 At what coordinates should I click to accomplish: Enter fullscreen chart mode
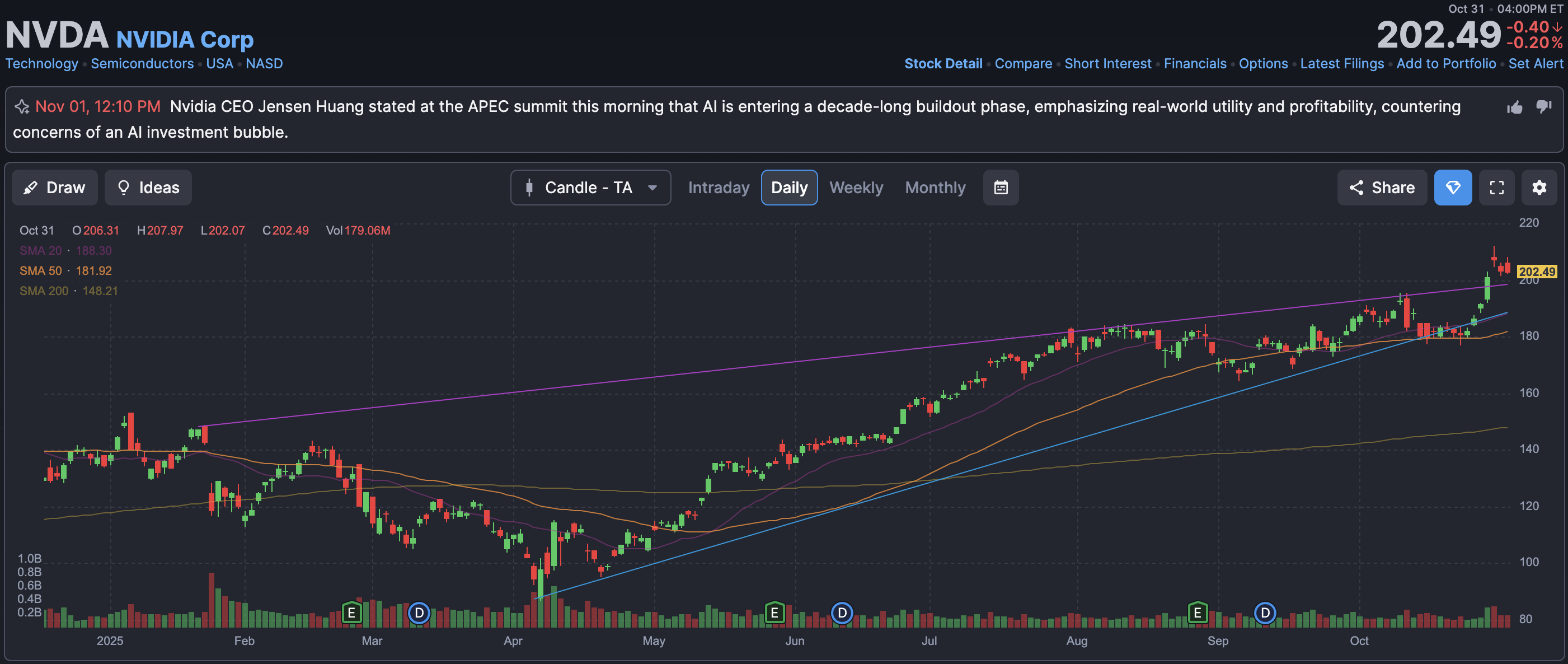[1496, 188]
